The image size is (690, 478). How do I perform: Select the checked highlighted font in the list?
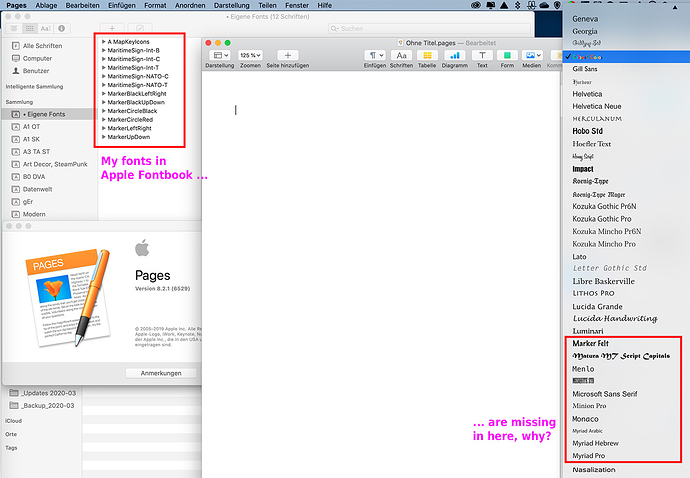pos(626,57)
